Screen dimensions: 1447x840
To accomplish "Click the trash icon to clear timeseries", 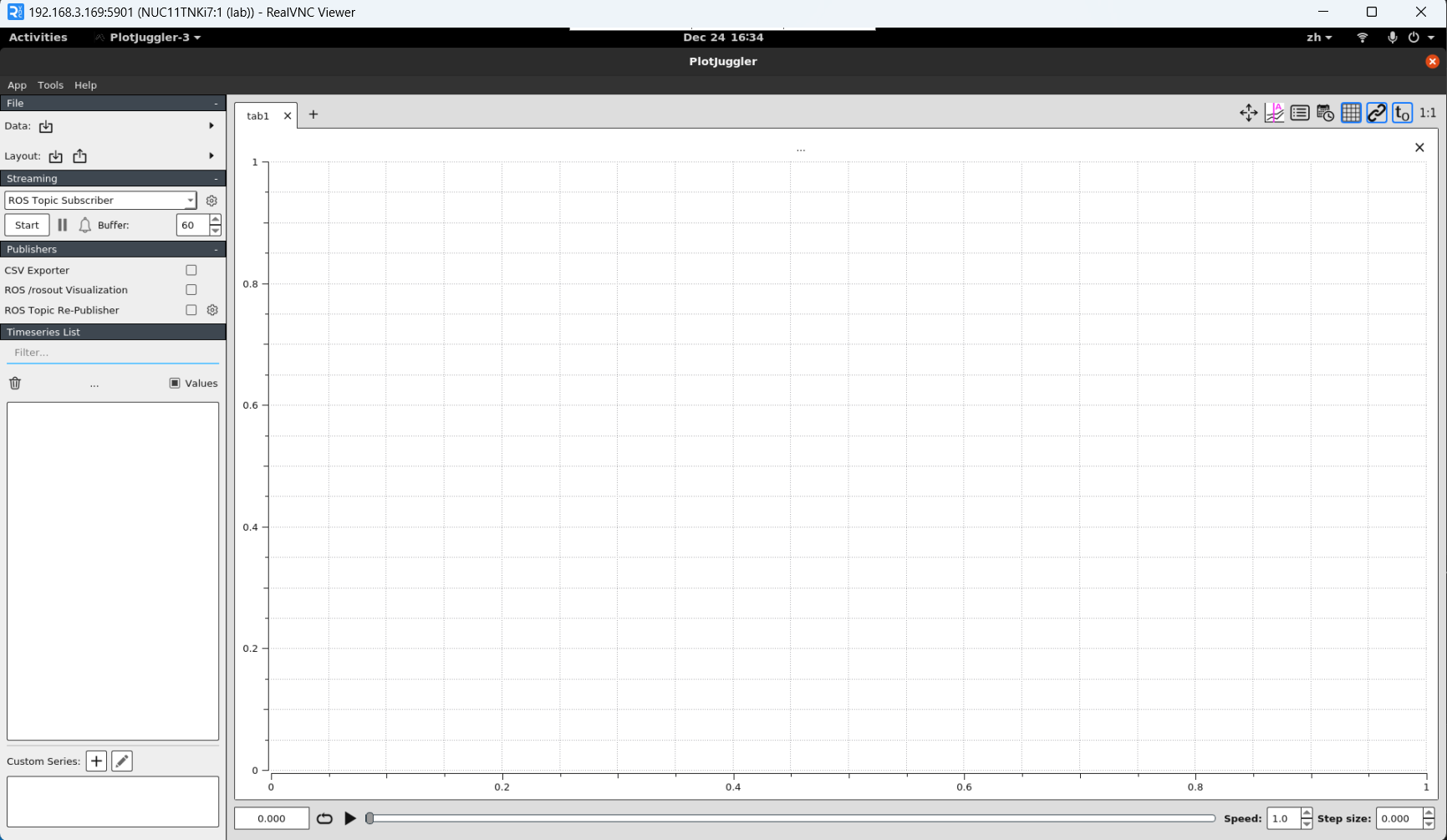I will coord(15,383).
